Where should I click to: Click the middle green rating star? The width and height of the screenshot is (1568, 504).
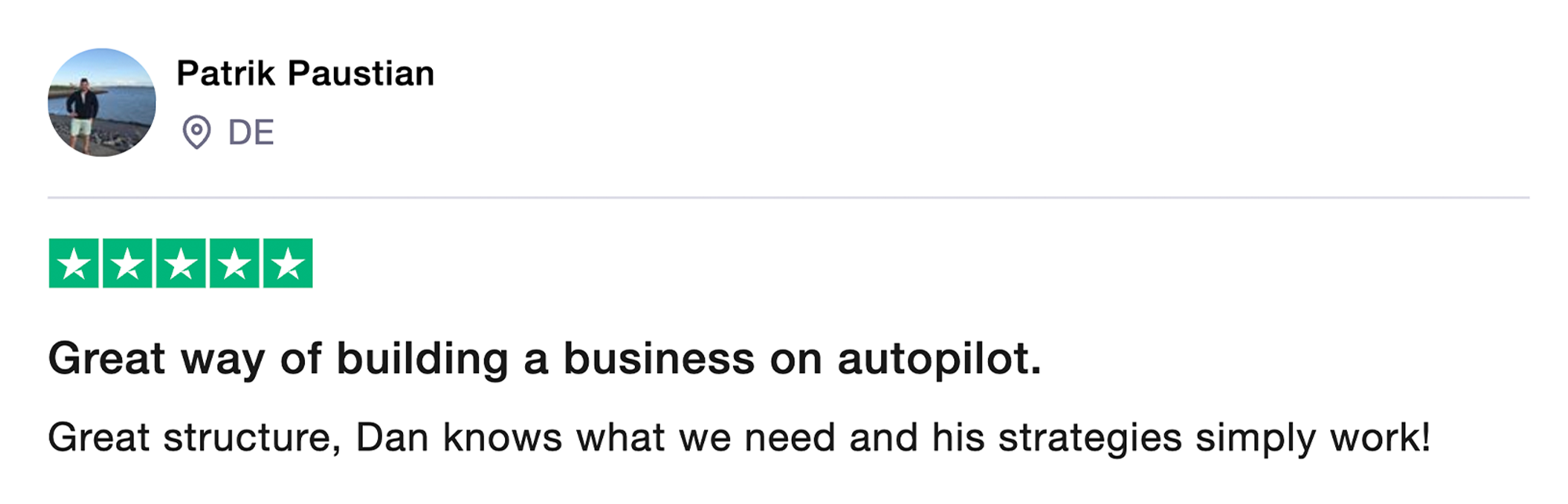(180, 263)
